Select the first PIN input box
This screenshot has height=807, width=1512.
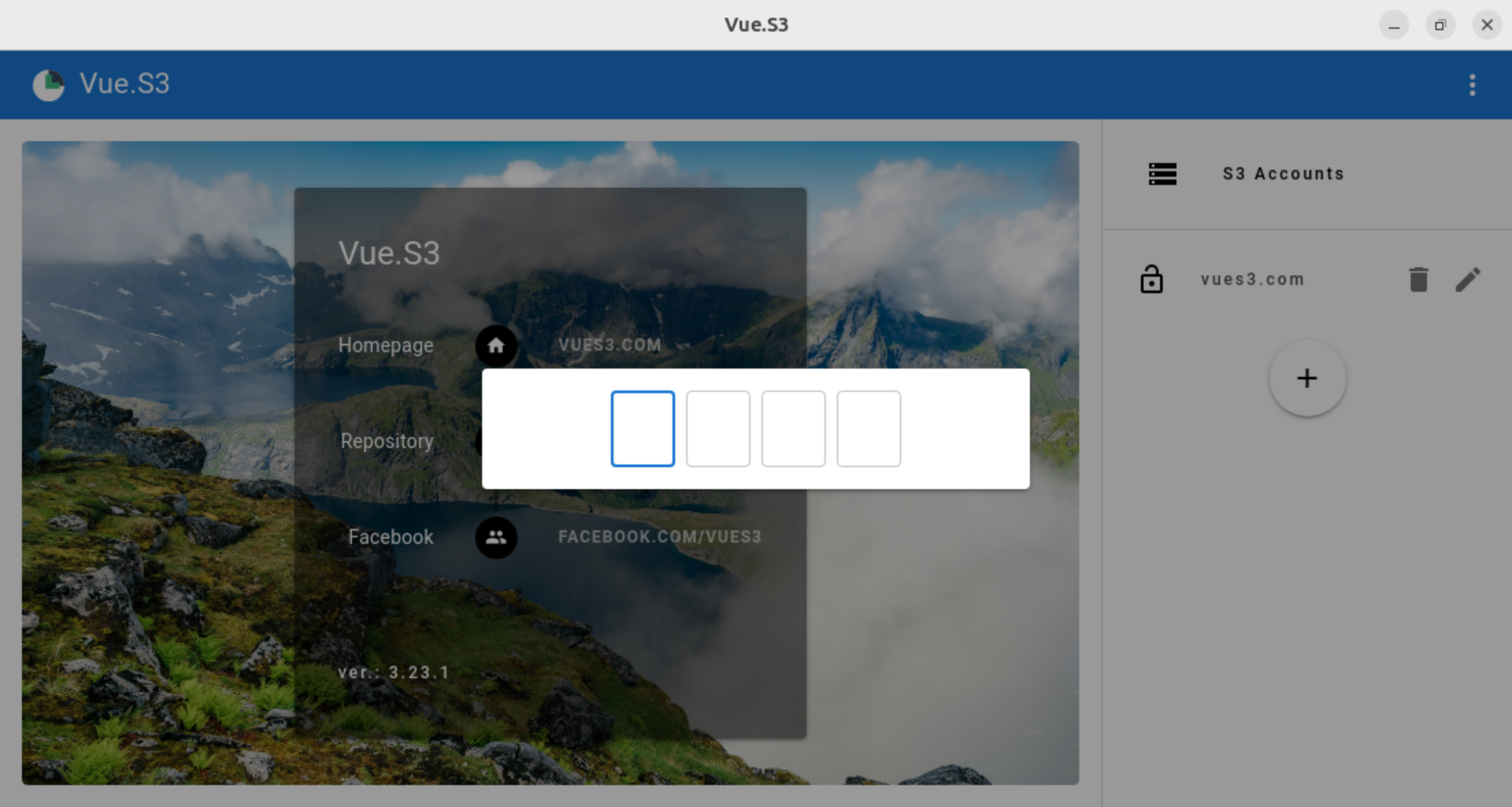click(x=642, y=428)
